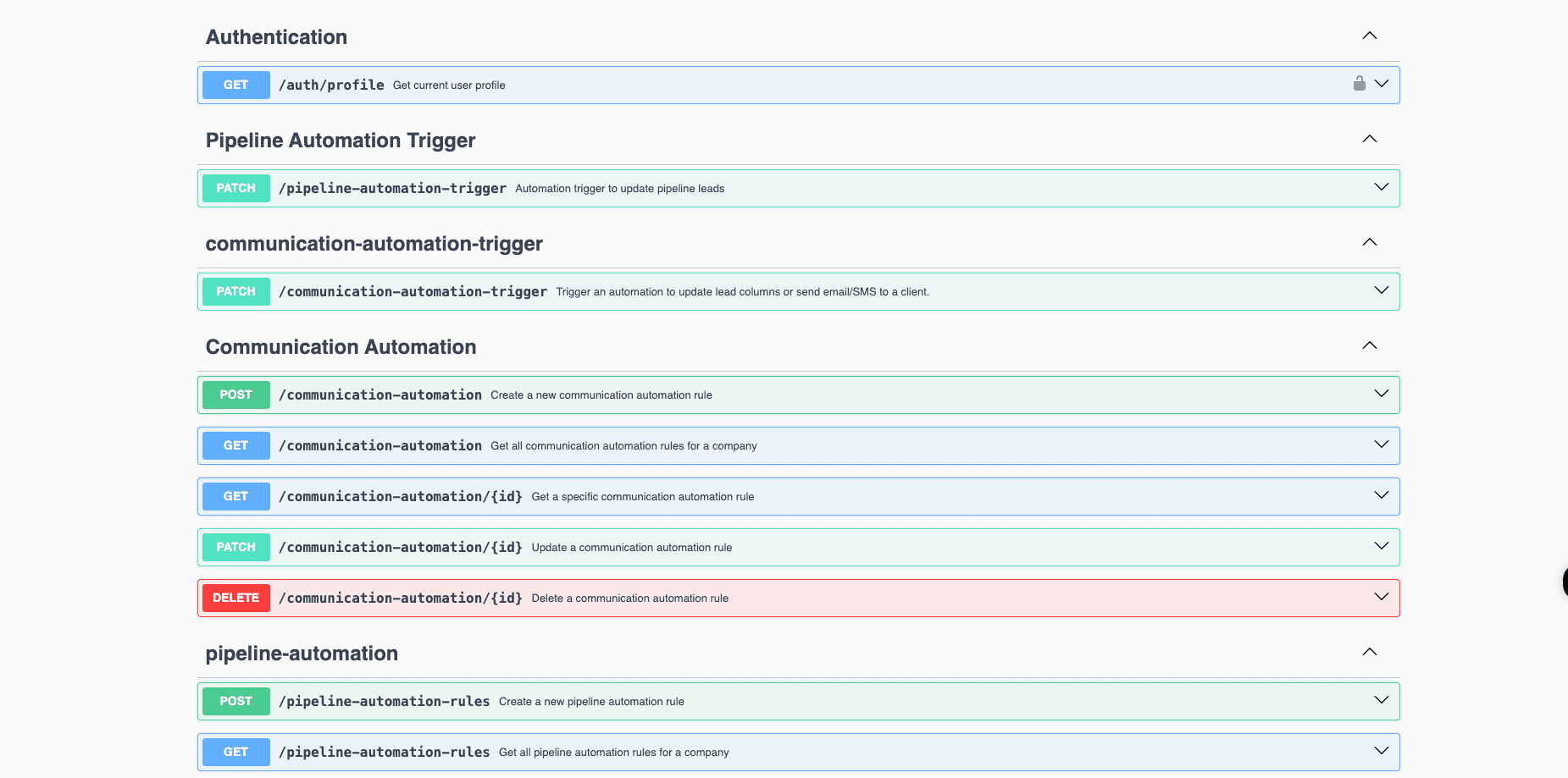
Task: Click 'Create a new communication automation rule' text
Action: point(601,395)
